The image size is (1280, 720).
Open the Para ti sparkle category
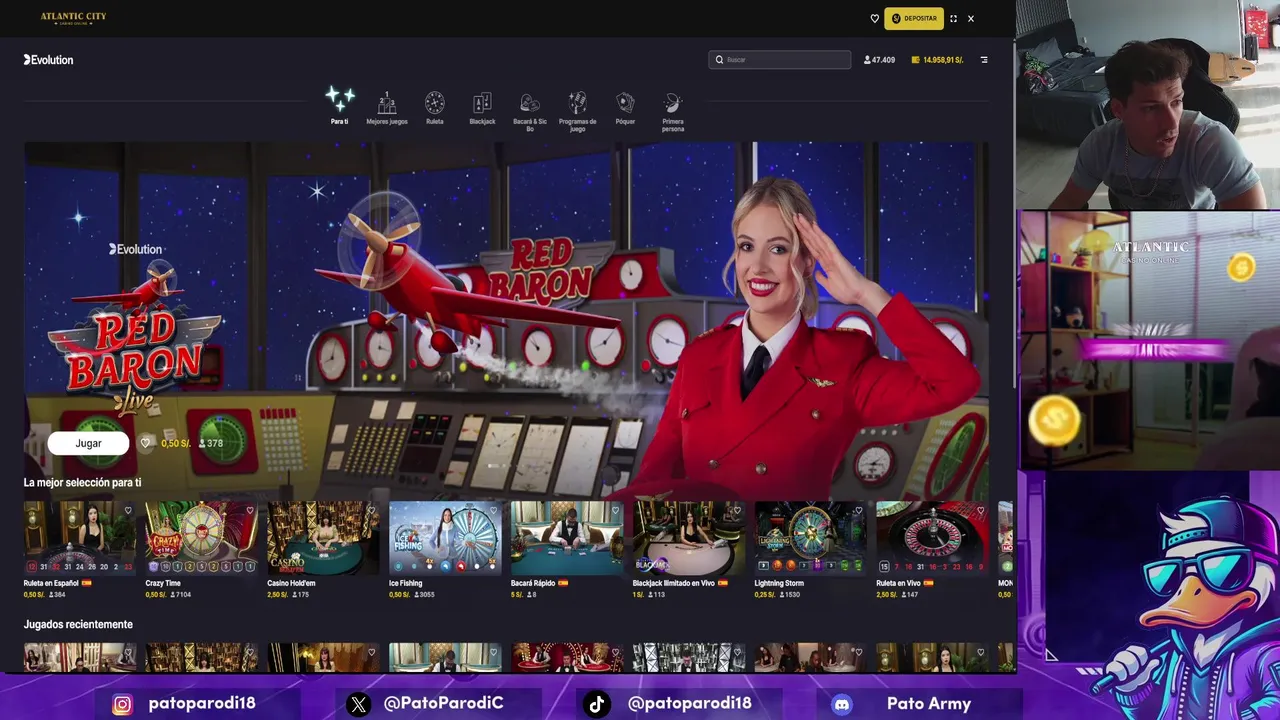click(x=339, y=106)
